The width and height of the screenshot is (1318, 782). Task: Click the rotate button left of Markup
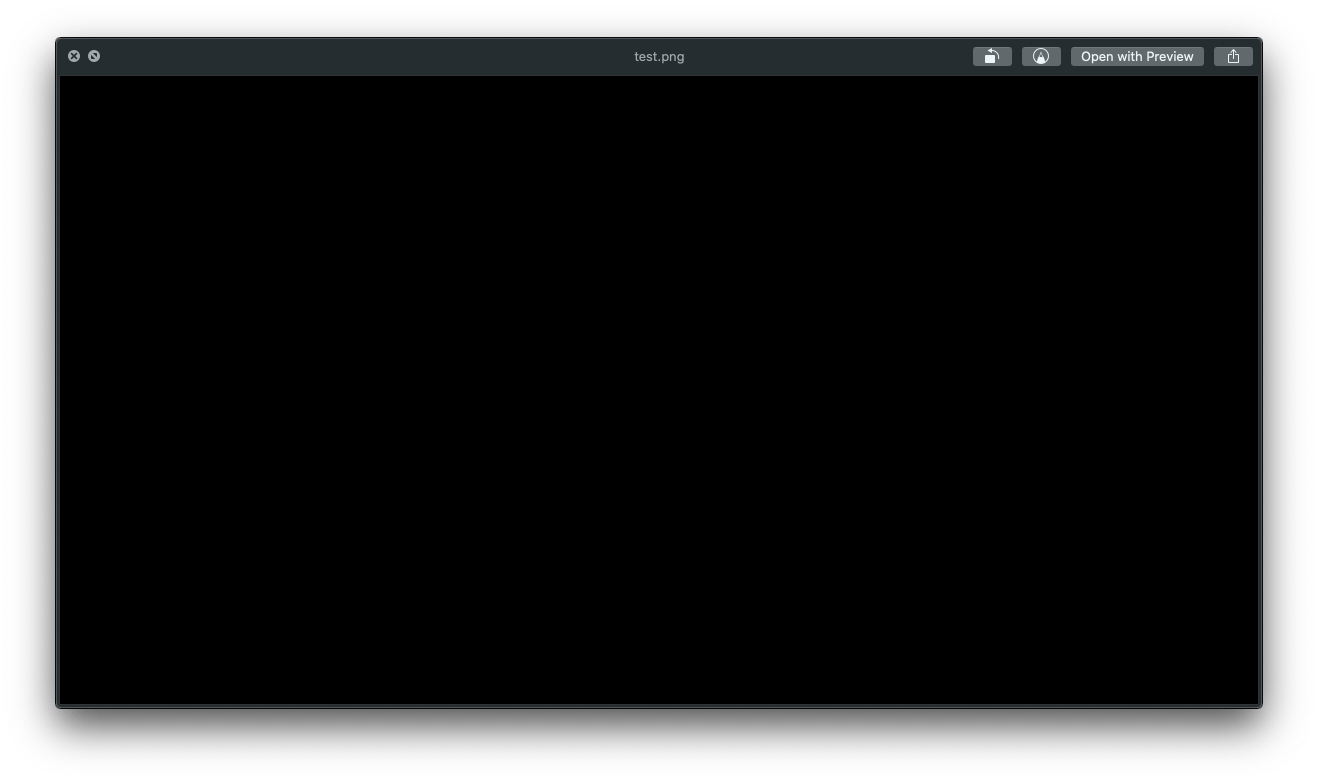pyautogui.click(x=991, y=56)
